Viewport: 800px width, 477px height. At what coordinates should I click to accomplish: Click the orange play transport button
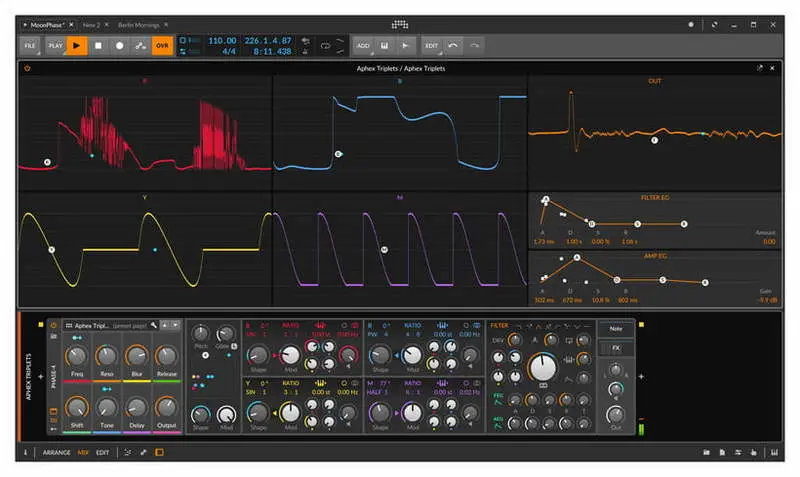pyautogui.click(x=78, y=45)
